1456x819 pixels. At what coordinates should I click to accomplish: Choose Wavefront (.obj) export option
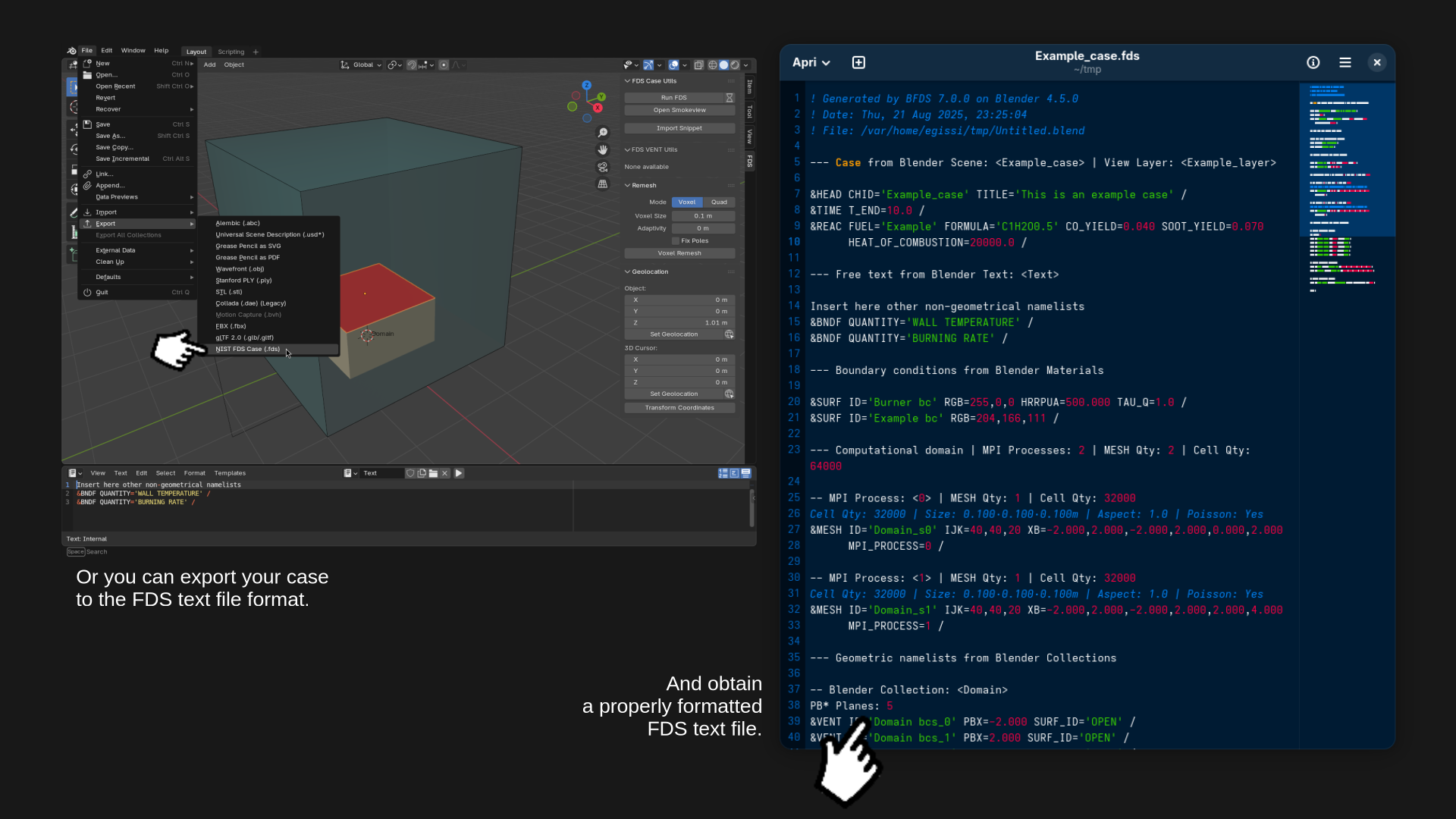tap(268, 269)
